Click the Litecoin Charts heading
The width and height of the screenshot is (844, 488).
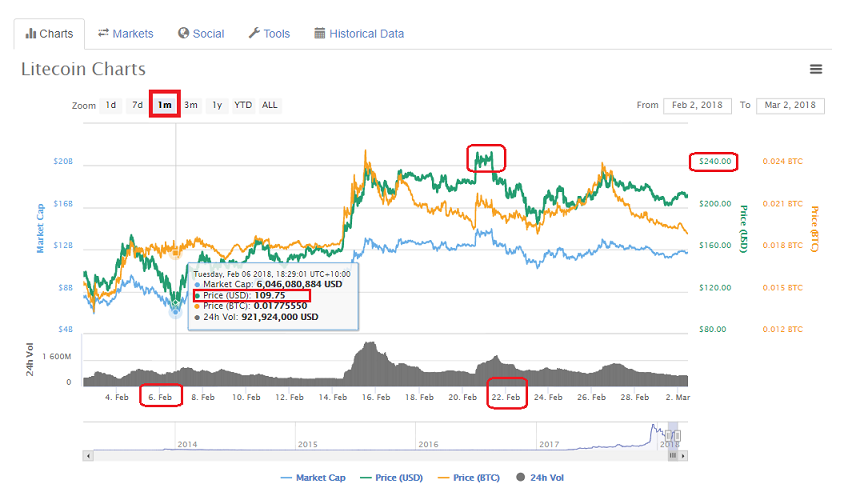pos(83,69)
